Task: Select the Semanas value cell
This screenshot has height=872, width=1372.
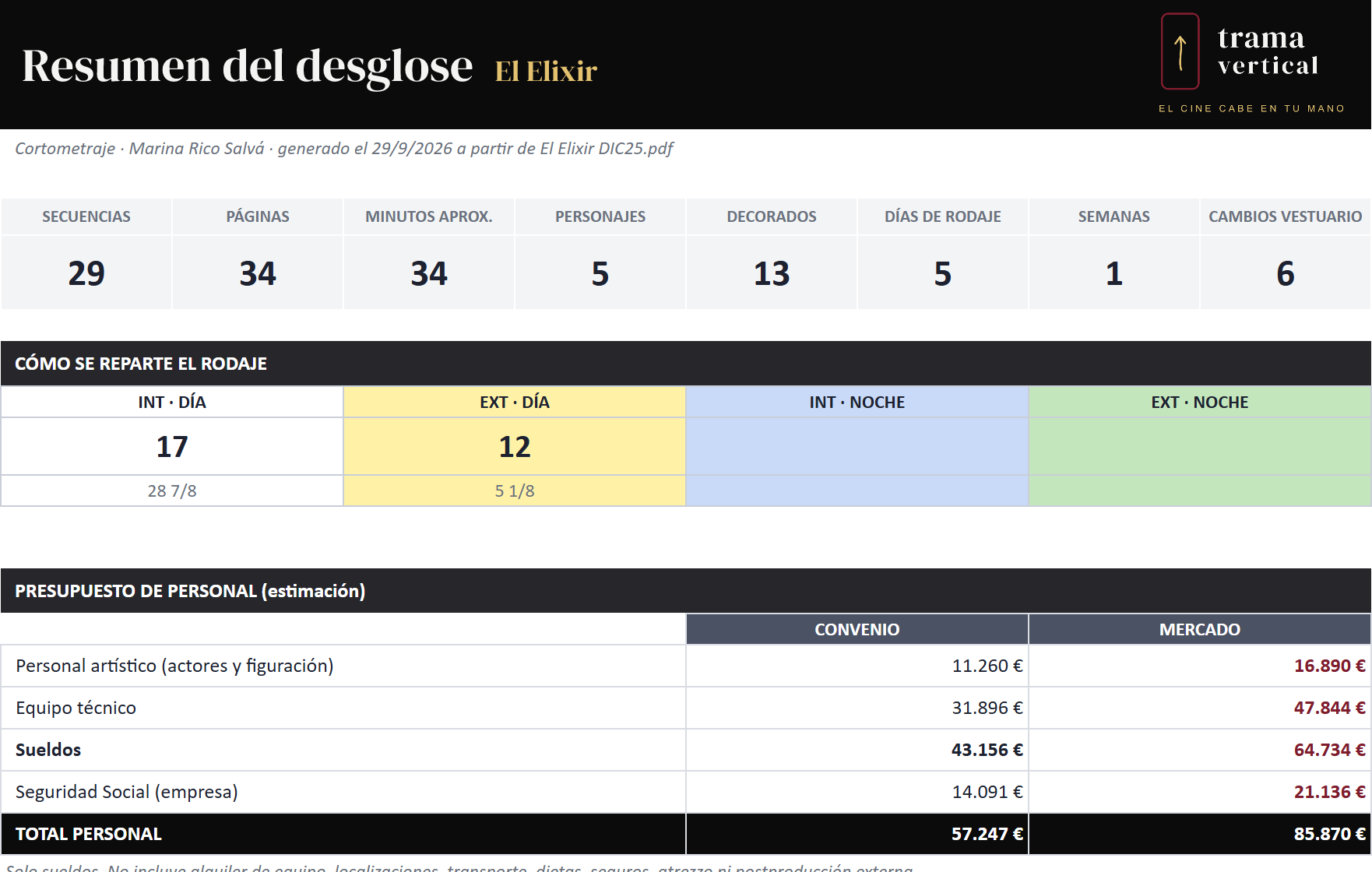Action: [x=1114, y=273]
